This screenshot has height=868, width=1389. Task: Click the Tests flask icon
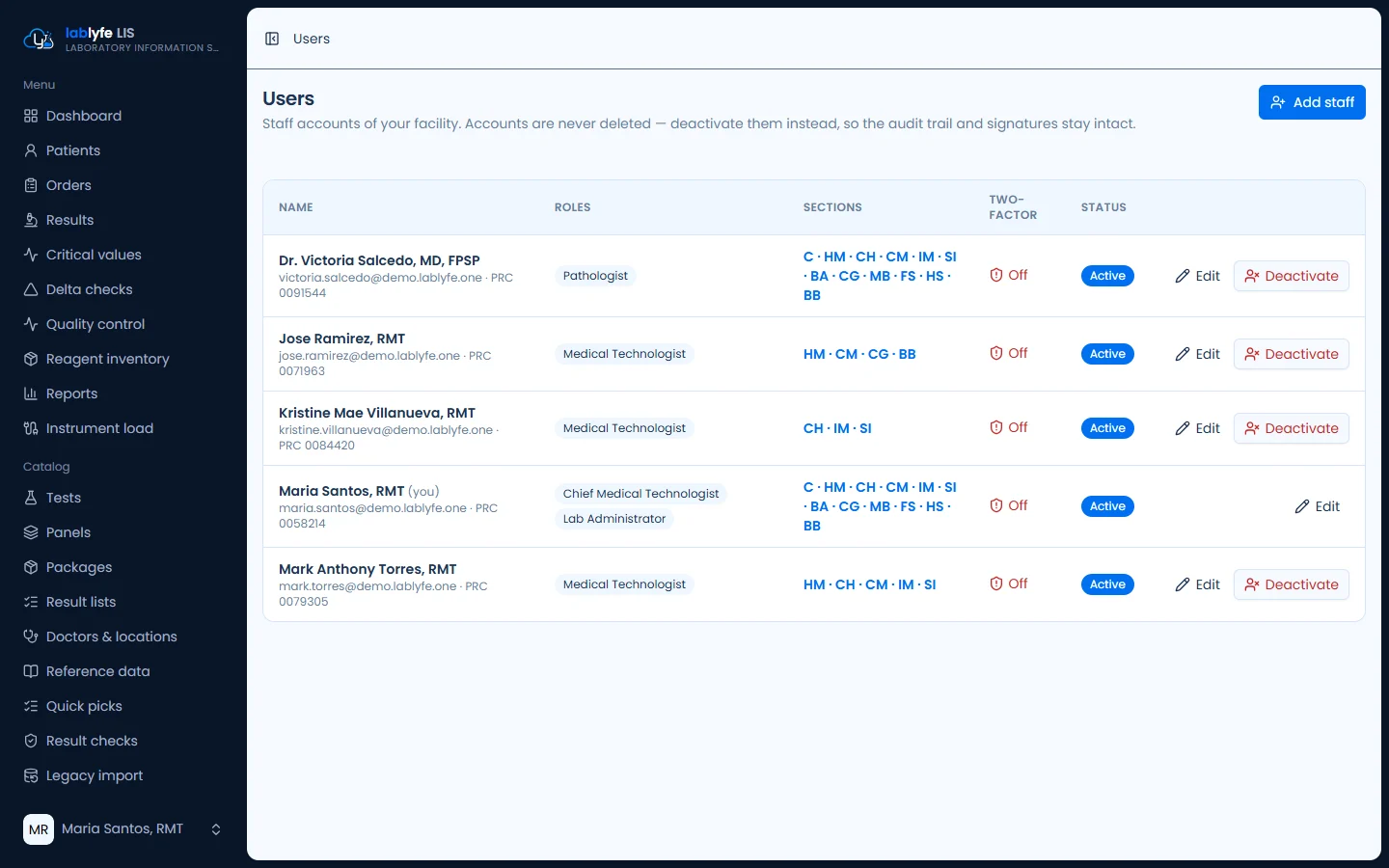(x=31, y=498)
